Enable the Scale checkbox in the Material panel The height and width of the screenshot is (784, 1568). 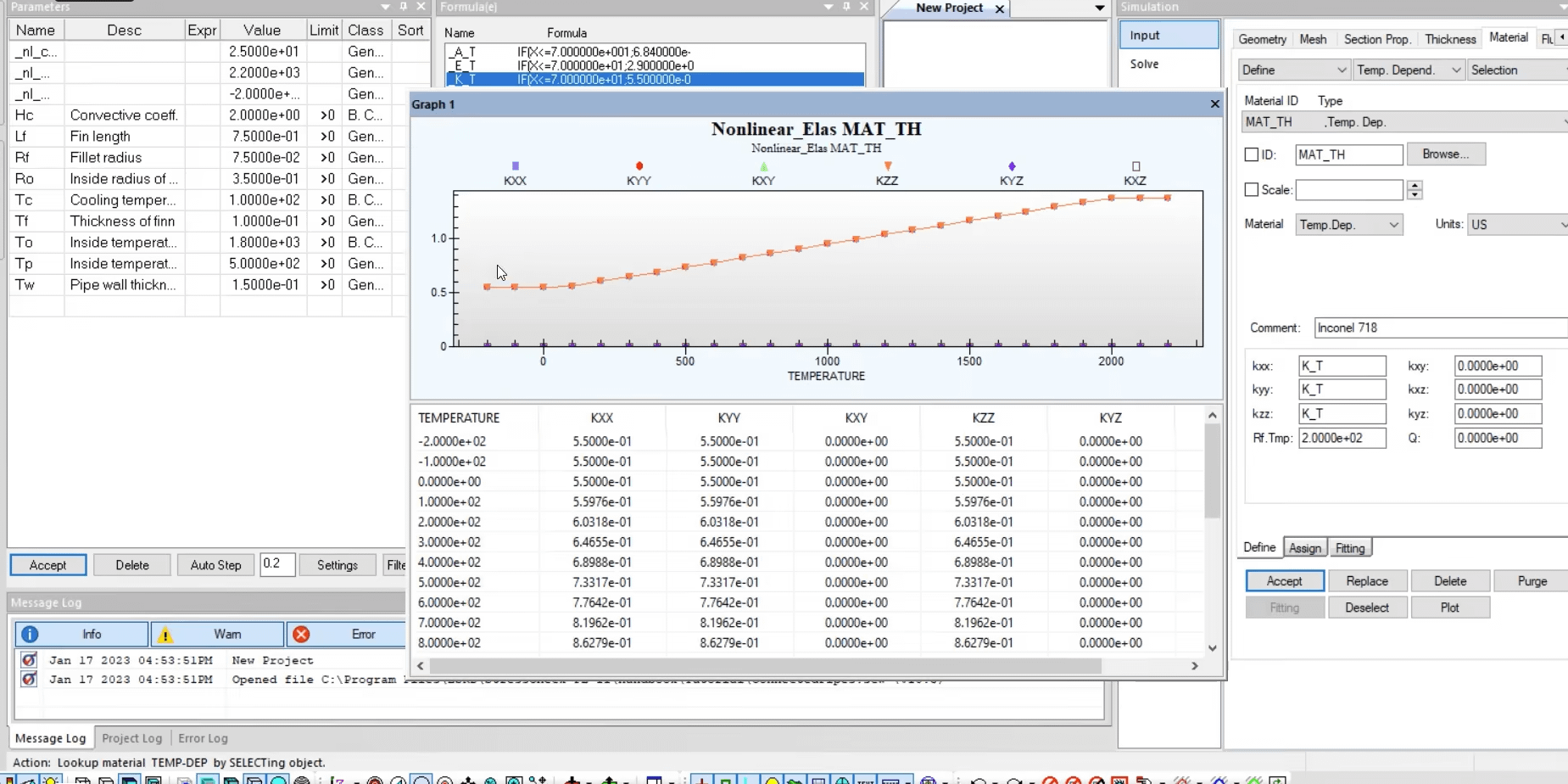[1253, 190]
